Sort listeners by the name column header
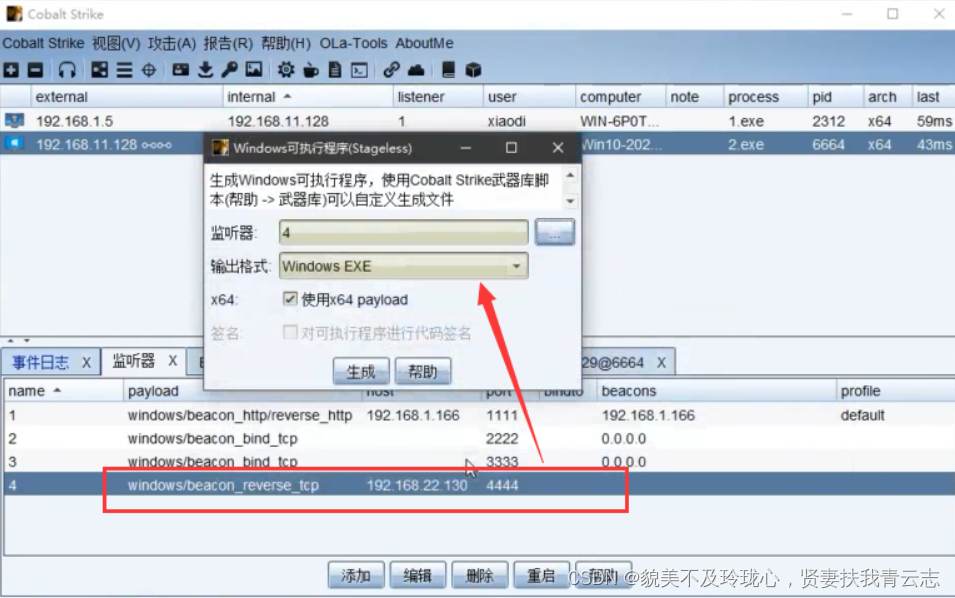Image resolution: width=955 pixels, height=598 pixels. pyautogui.click(x=63, y=391)
